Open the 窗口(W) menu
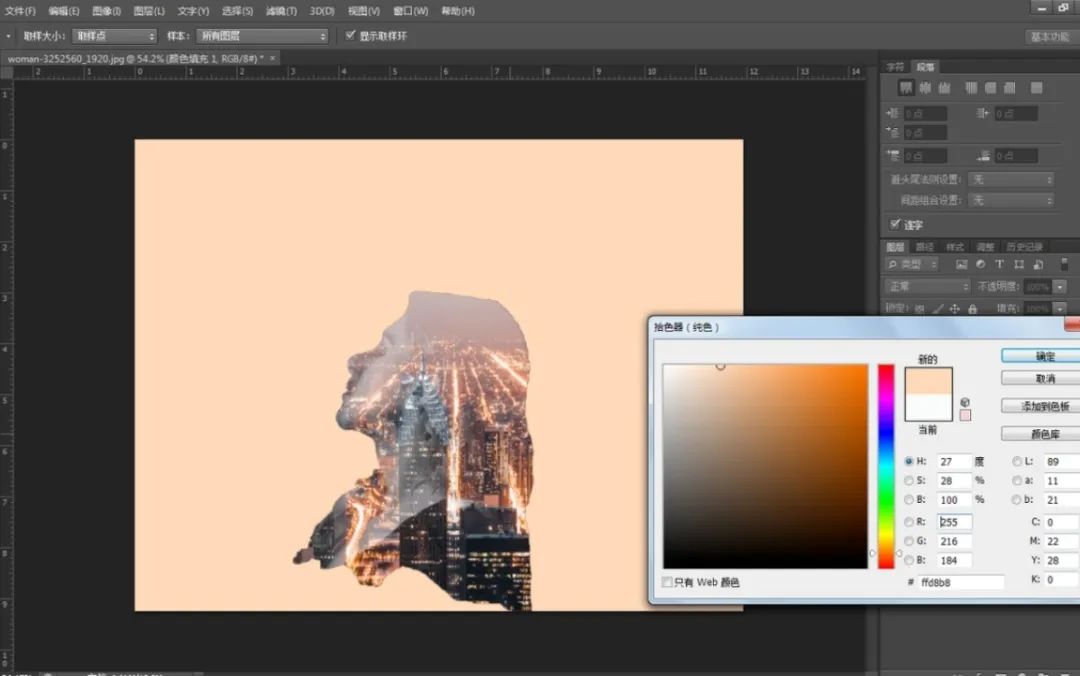 click(x=411, y=11)
